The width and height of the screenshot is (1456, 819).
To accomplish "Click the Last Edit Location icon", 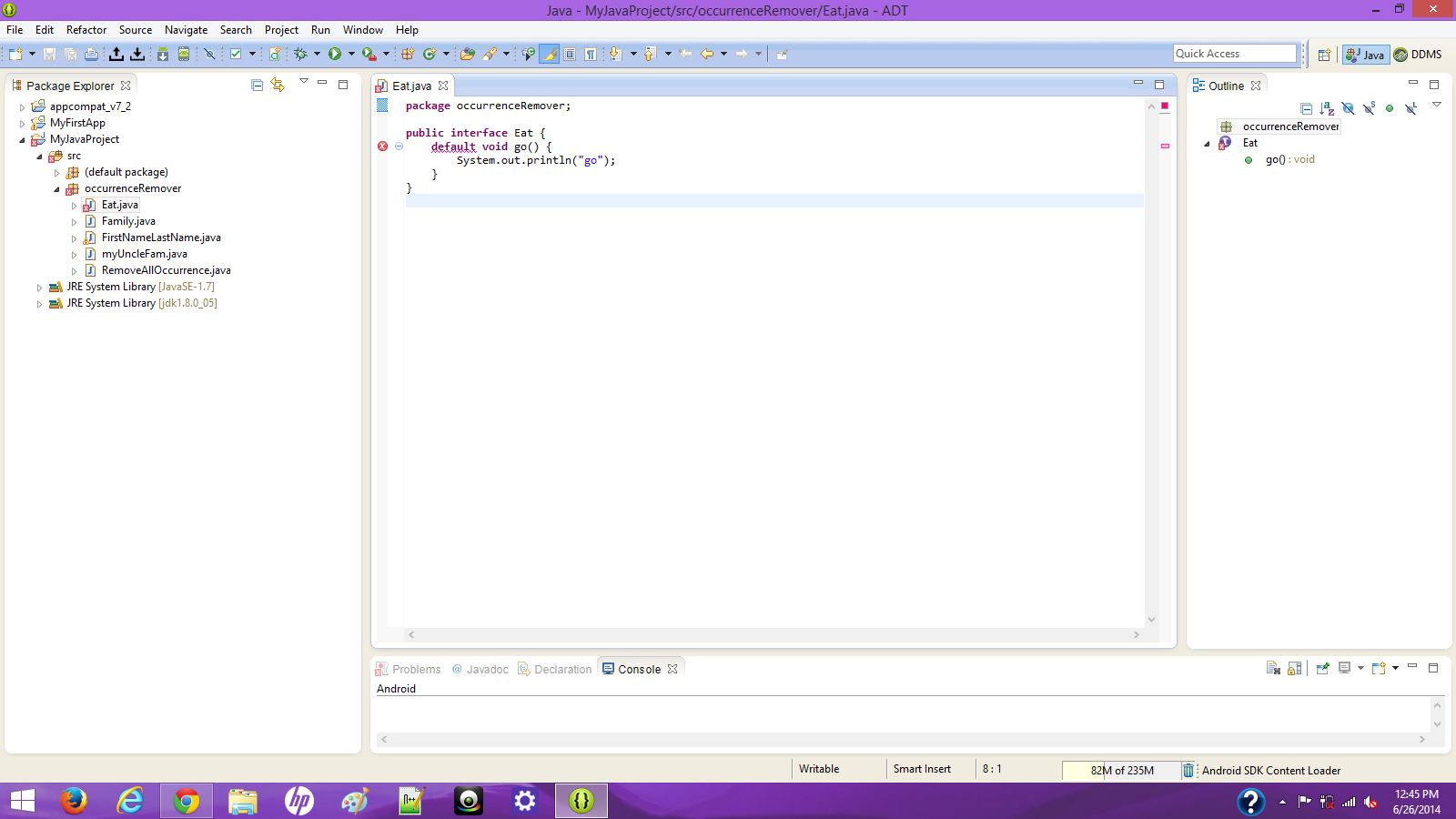I will pos(685,54).
